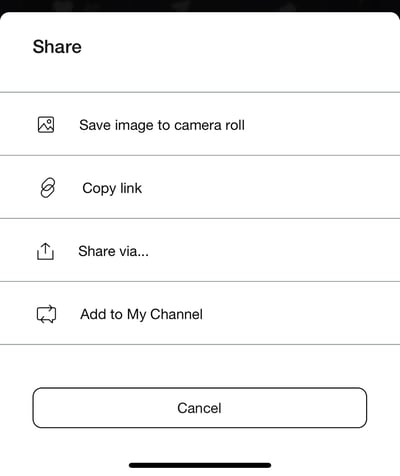The height and width of the screenshot is (476, 400).
Task: Choose Save image to camera roll
Action: coord(200,124)
